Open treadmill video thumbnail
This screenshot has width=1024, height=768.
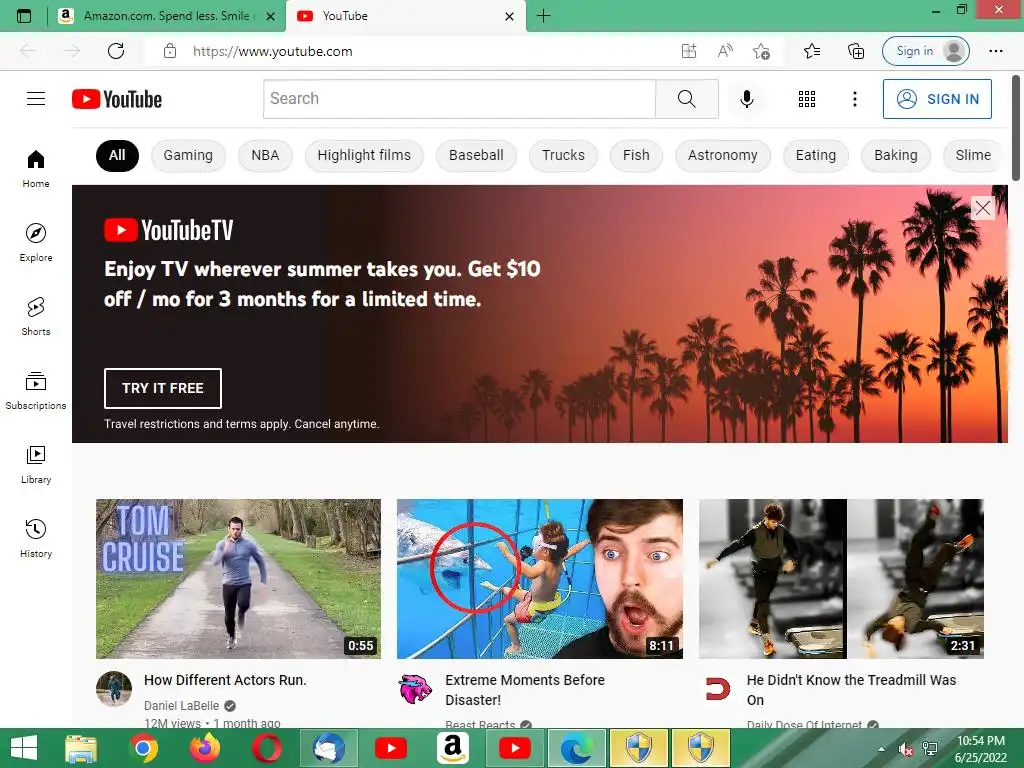[841, 579]
